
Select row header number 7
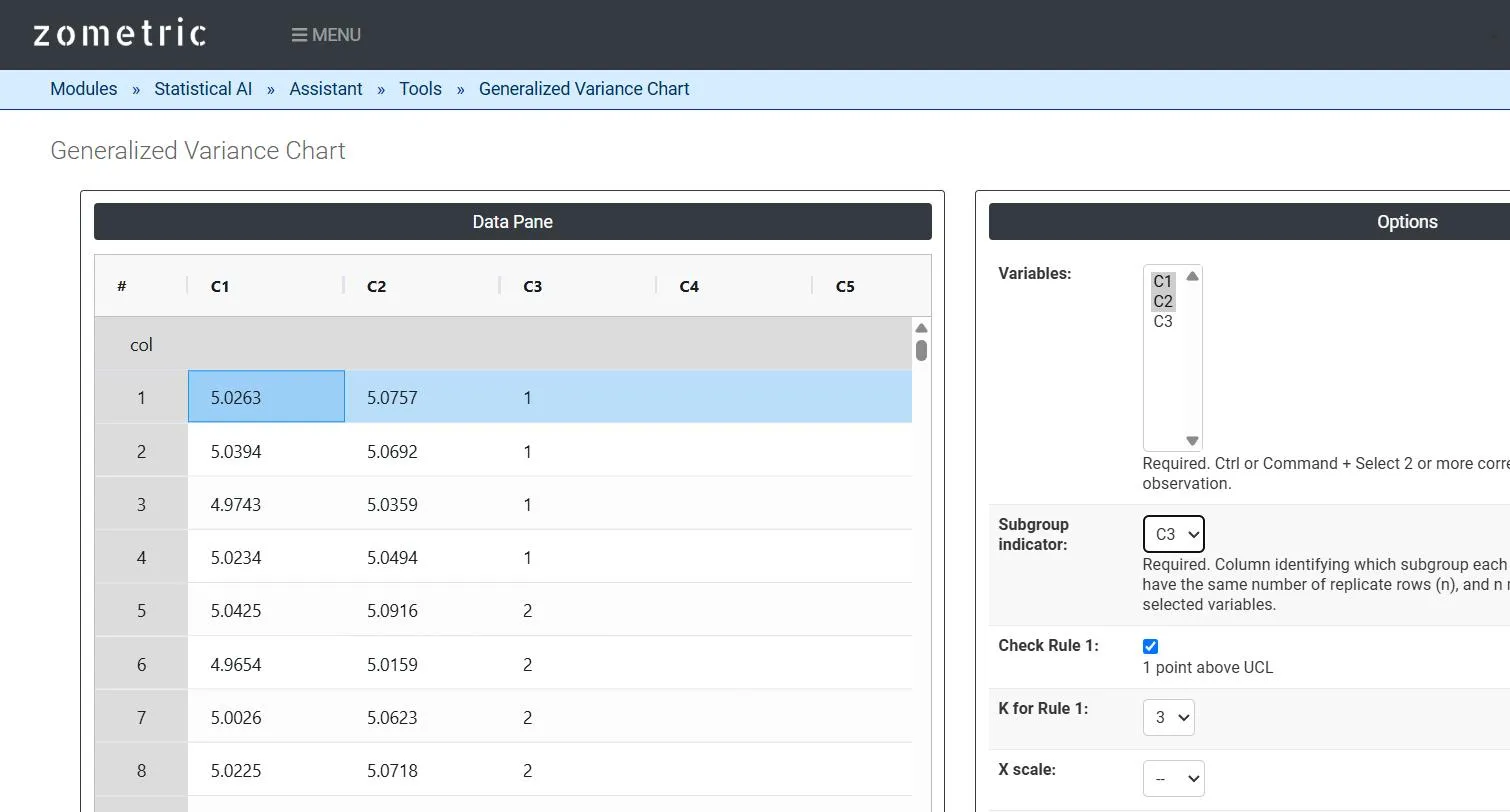[141, 717]
